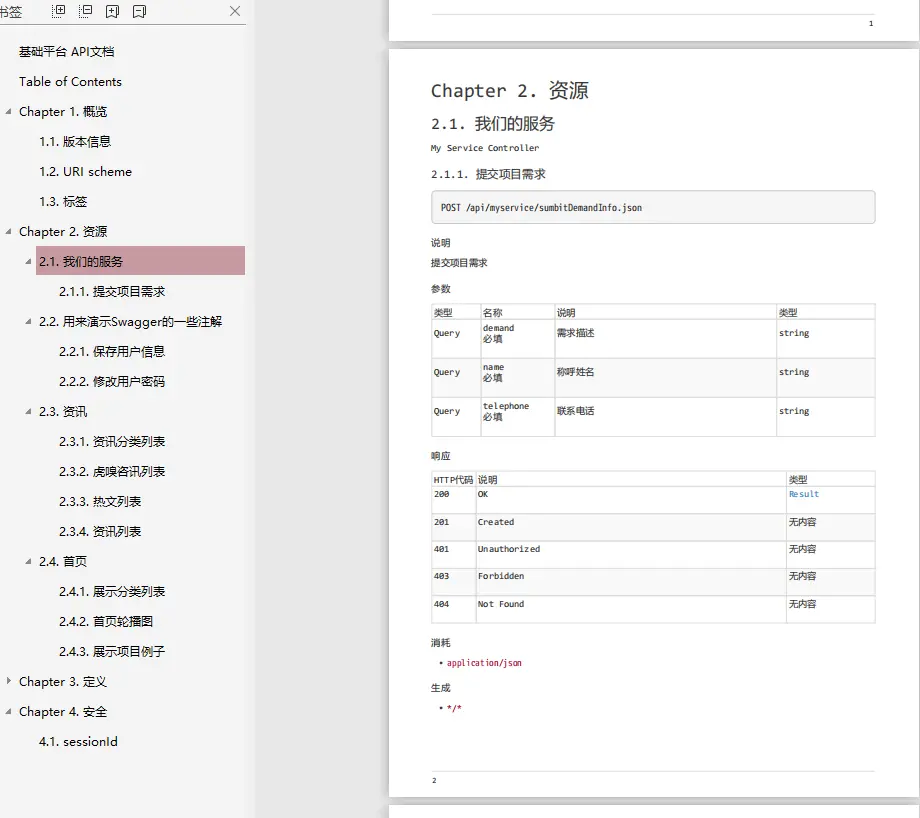Select the Chapter 4. 安全 bookmark label

click(63, 711)
